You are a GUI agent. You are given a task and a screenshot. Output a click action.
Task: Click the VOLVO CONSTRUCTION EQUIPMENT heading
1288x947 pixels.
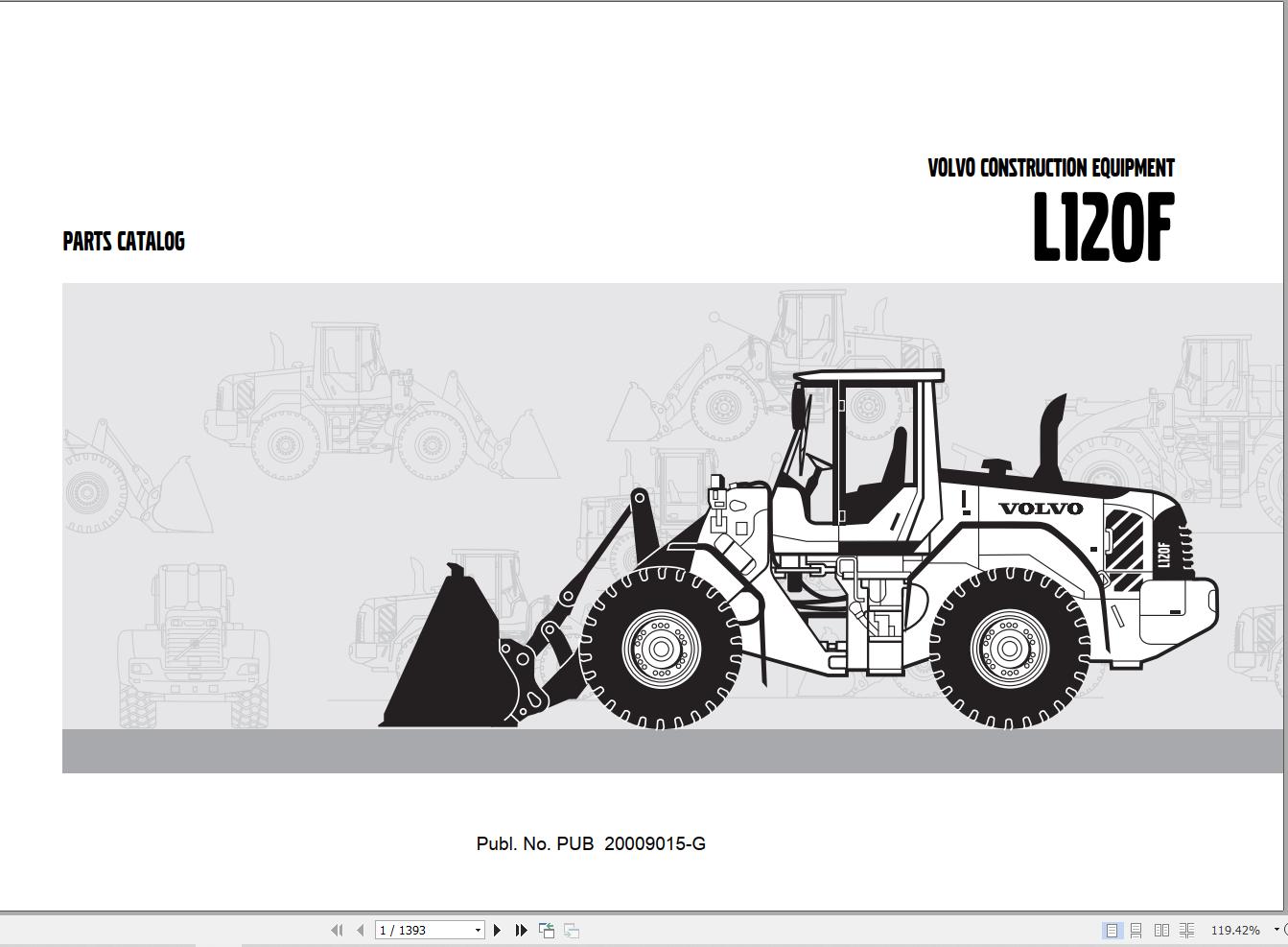(x=1051, y=168)
